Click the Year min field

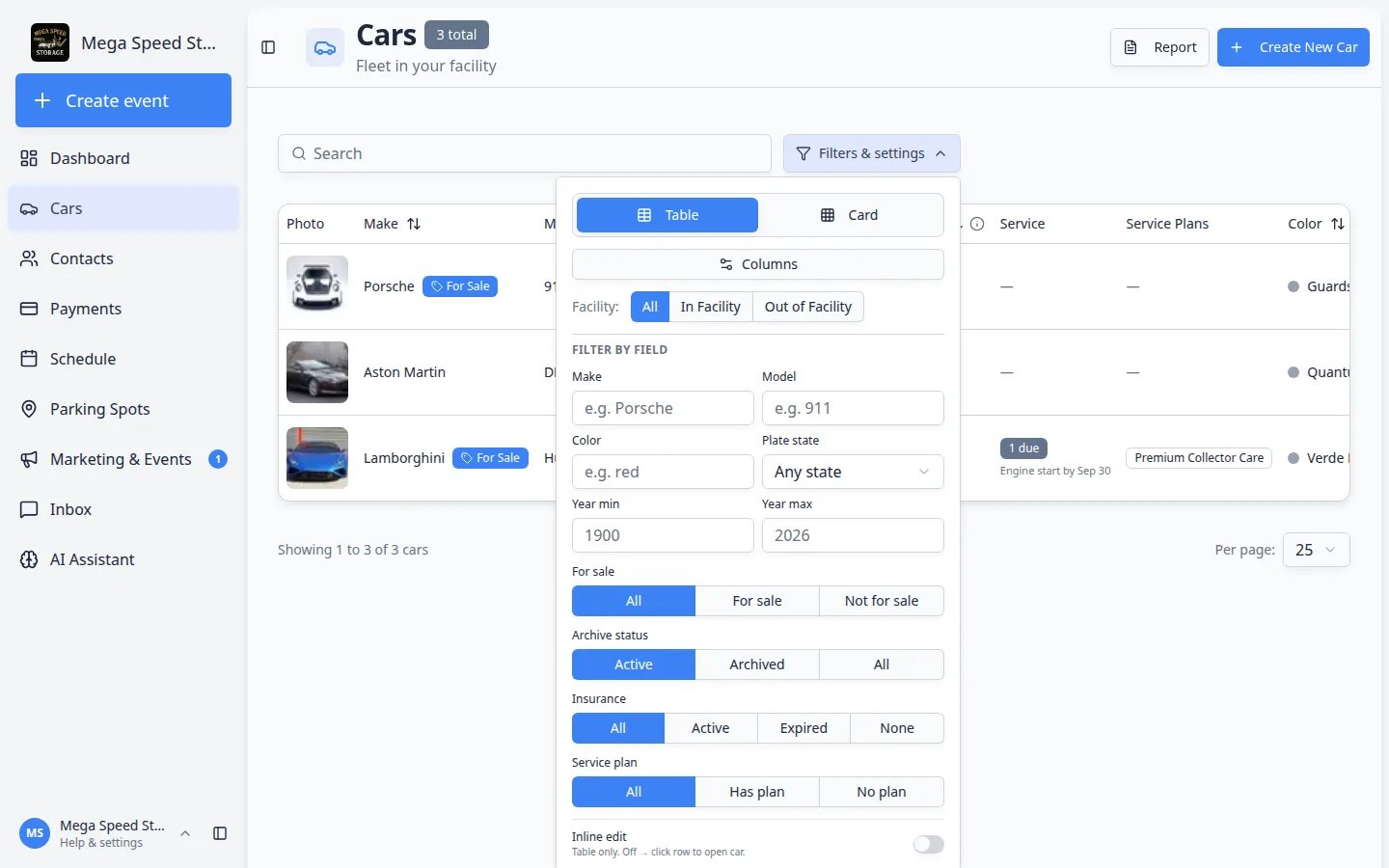(663, 535)
